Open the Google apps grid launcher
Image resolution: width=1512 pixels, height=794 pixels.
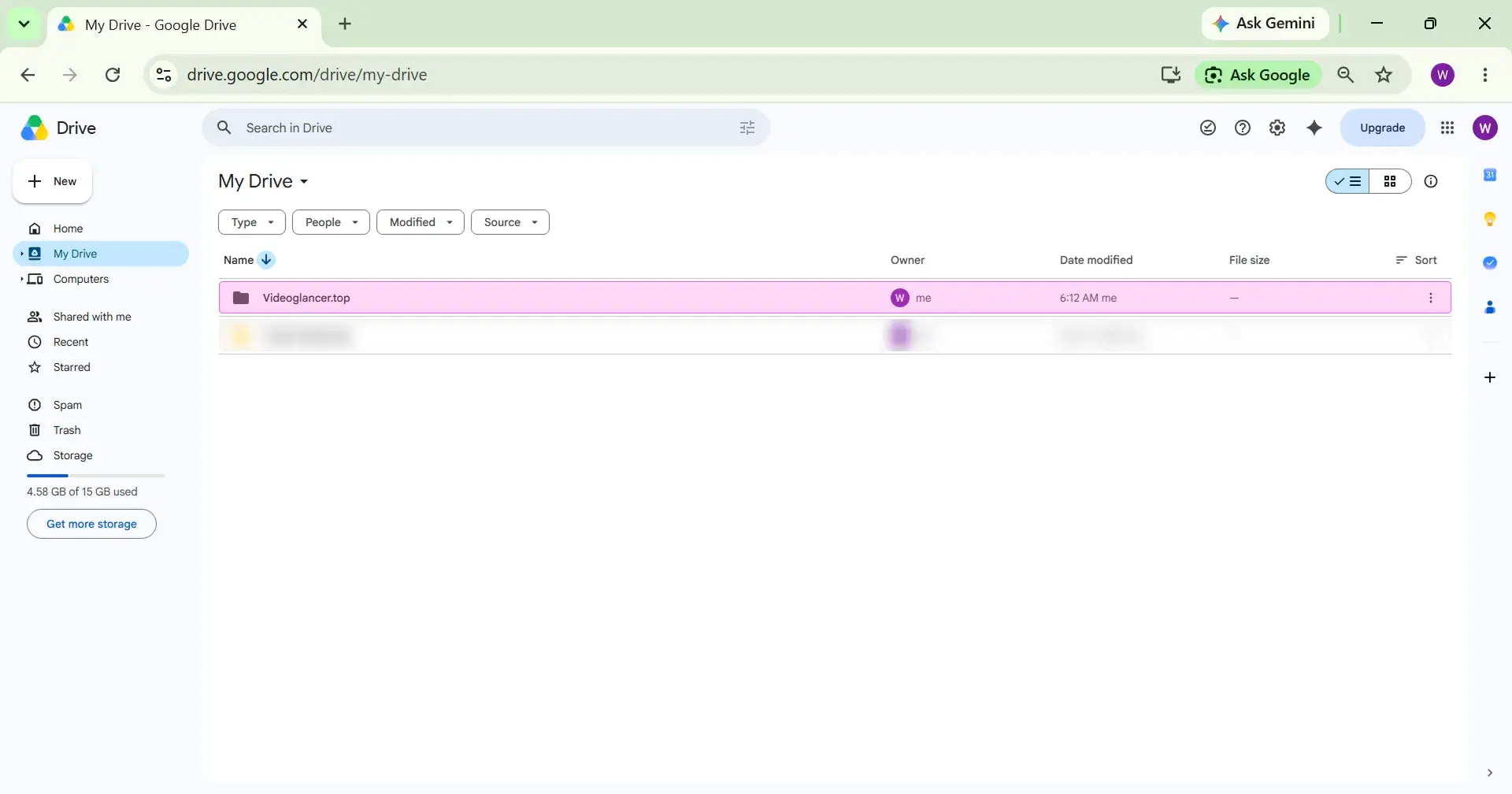pyautogui.click(x=1447, y=128)
